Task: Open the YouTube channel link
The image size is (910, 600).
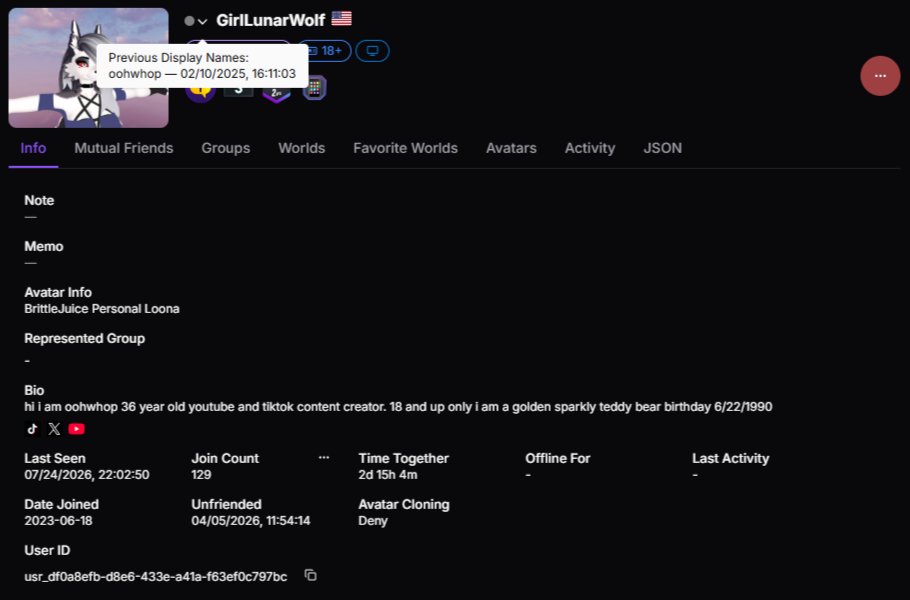Action: [77, 429]
